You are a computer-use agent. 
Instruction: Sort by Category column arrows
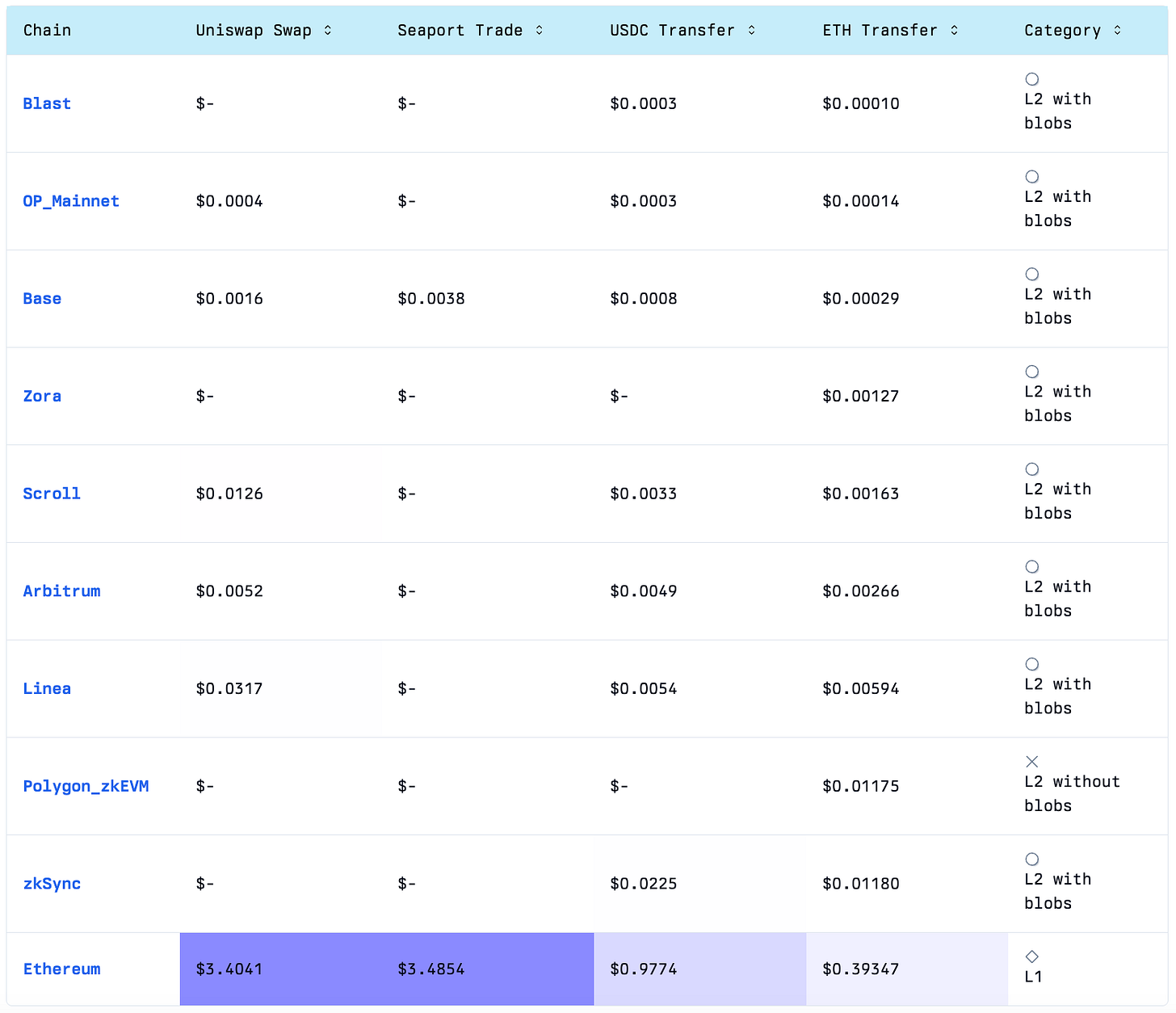click(1118, 30)
